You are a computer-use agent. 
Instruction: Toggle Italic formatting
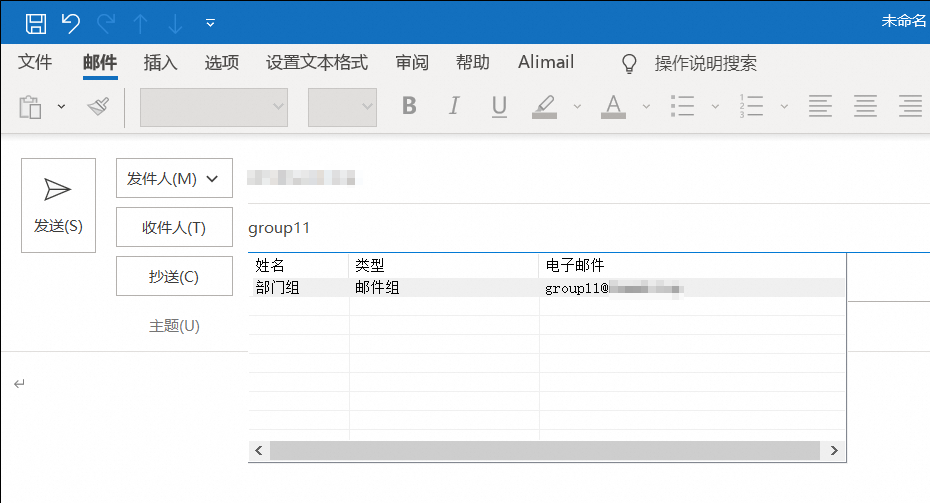pos(454,106)
